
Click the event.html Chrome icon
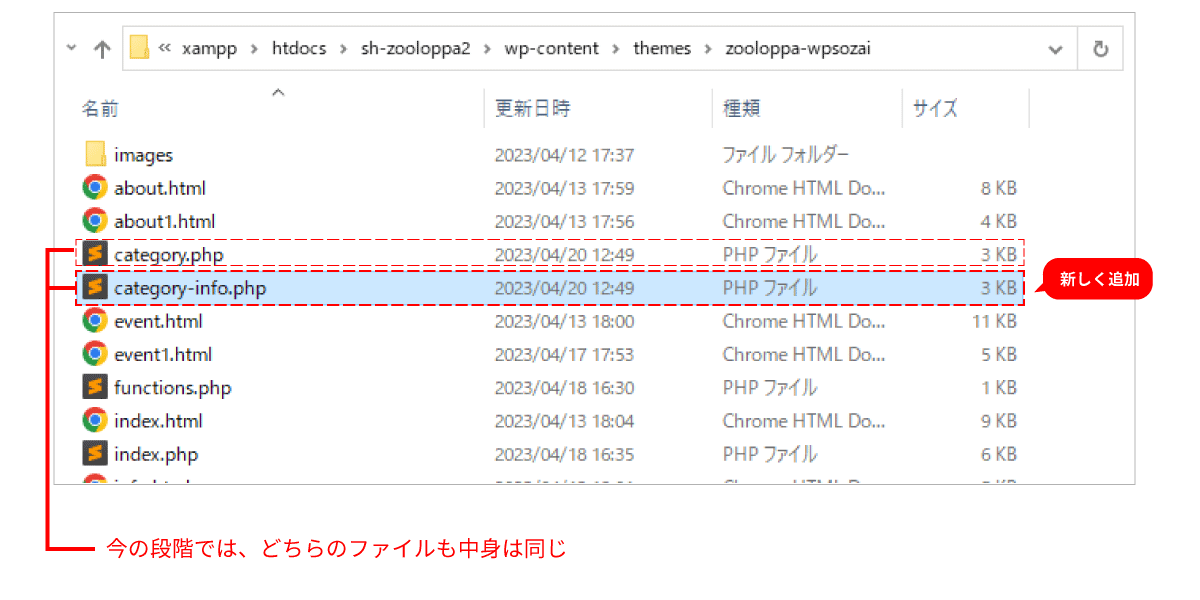(95, 320)
